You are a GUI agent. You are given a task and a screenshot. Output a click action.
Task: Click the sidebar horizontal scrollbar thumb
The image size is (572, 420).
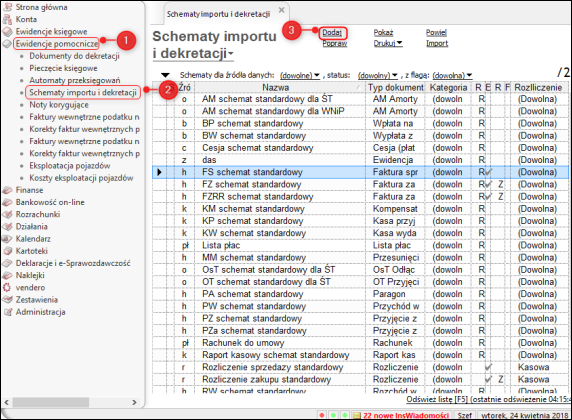click(x=51, y=402)
